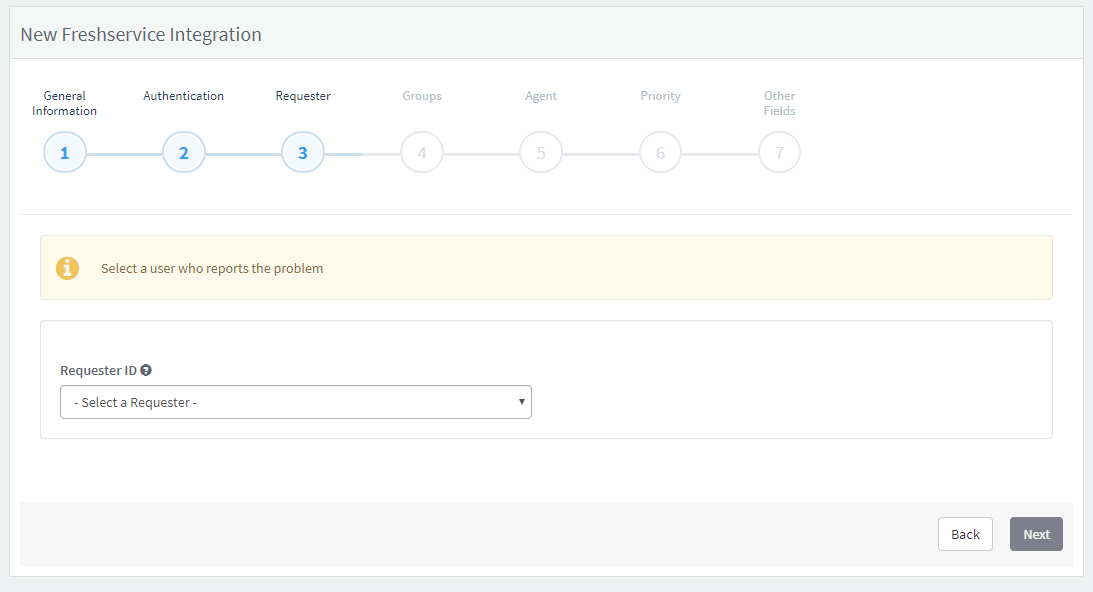Select step 3 Requester circle

pos(303,152)
